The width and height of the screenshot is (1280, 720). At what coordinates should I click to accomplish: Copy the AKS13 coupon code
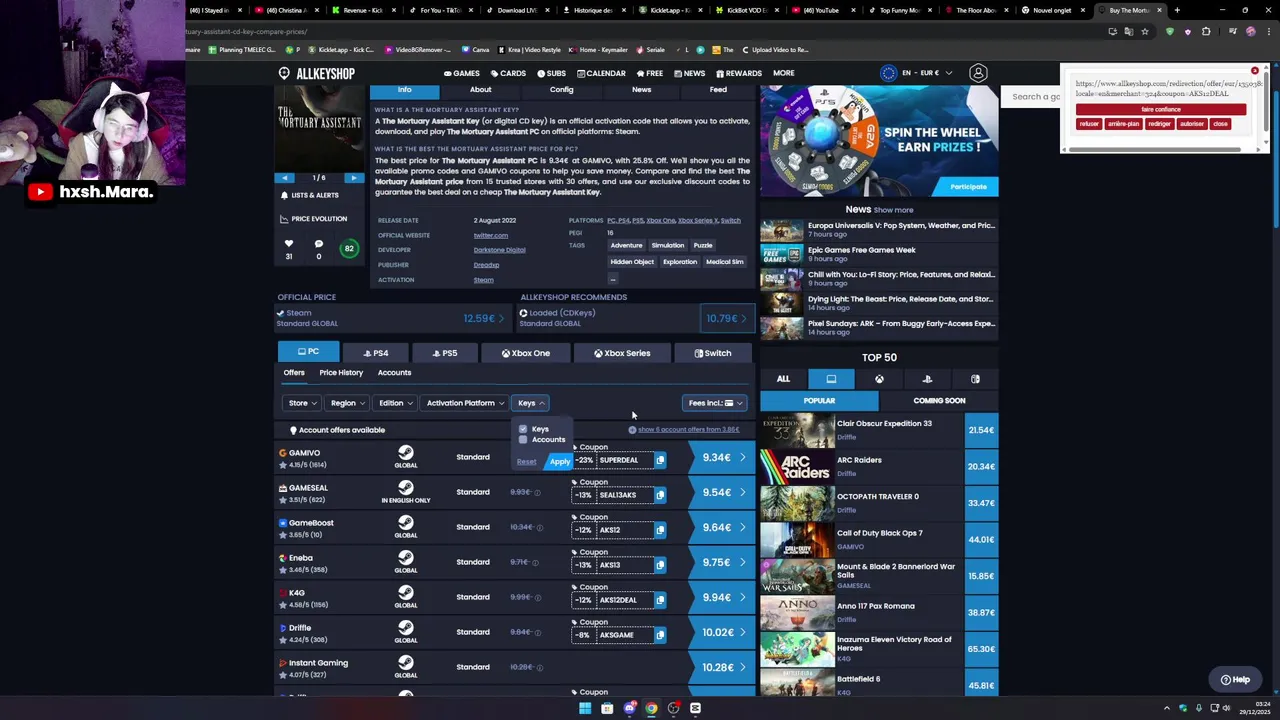click(660, 565)
